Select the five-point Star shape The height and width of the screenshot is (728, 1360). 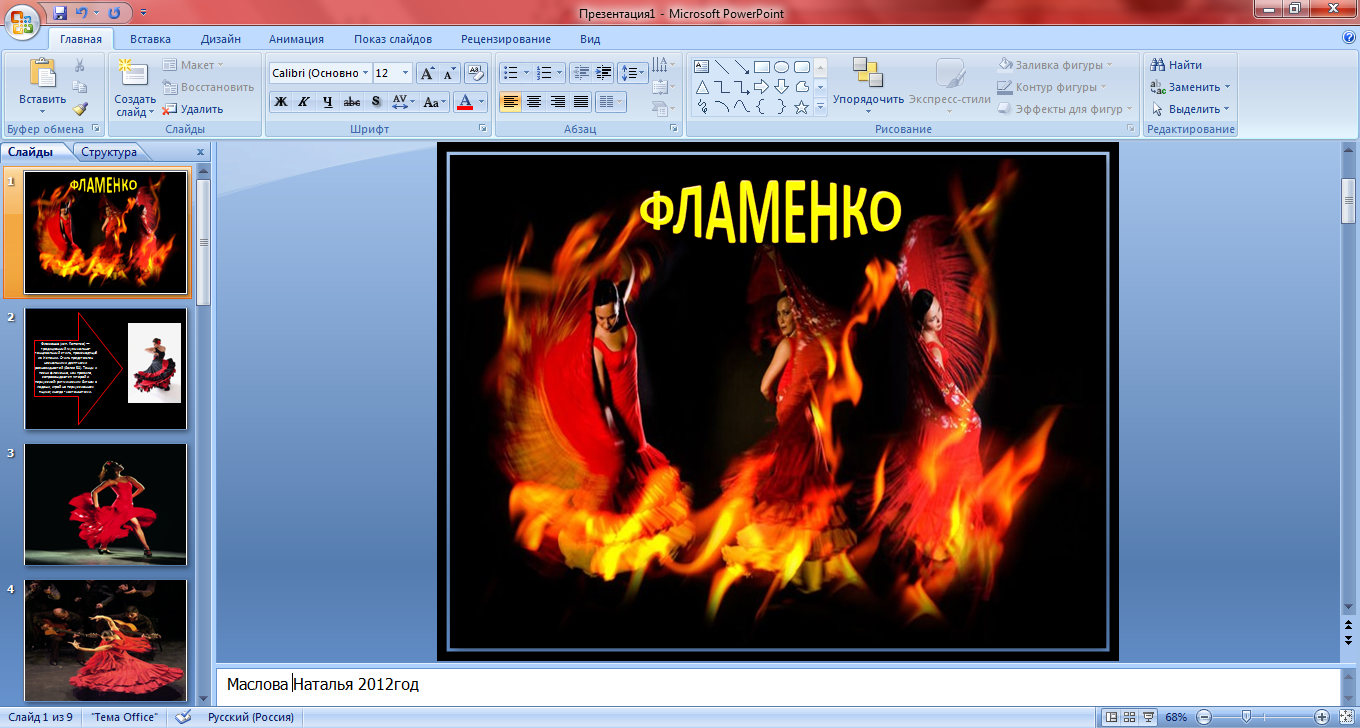pyautogui.click(x=801, y=107)
